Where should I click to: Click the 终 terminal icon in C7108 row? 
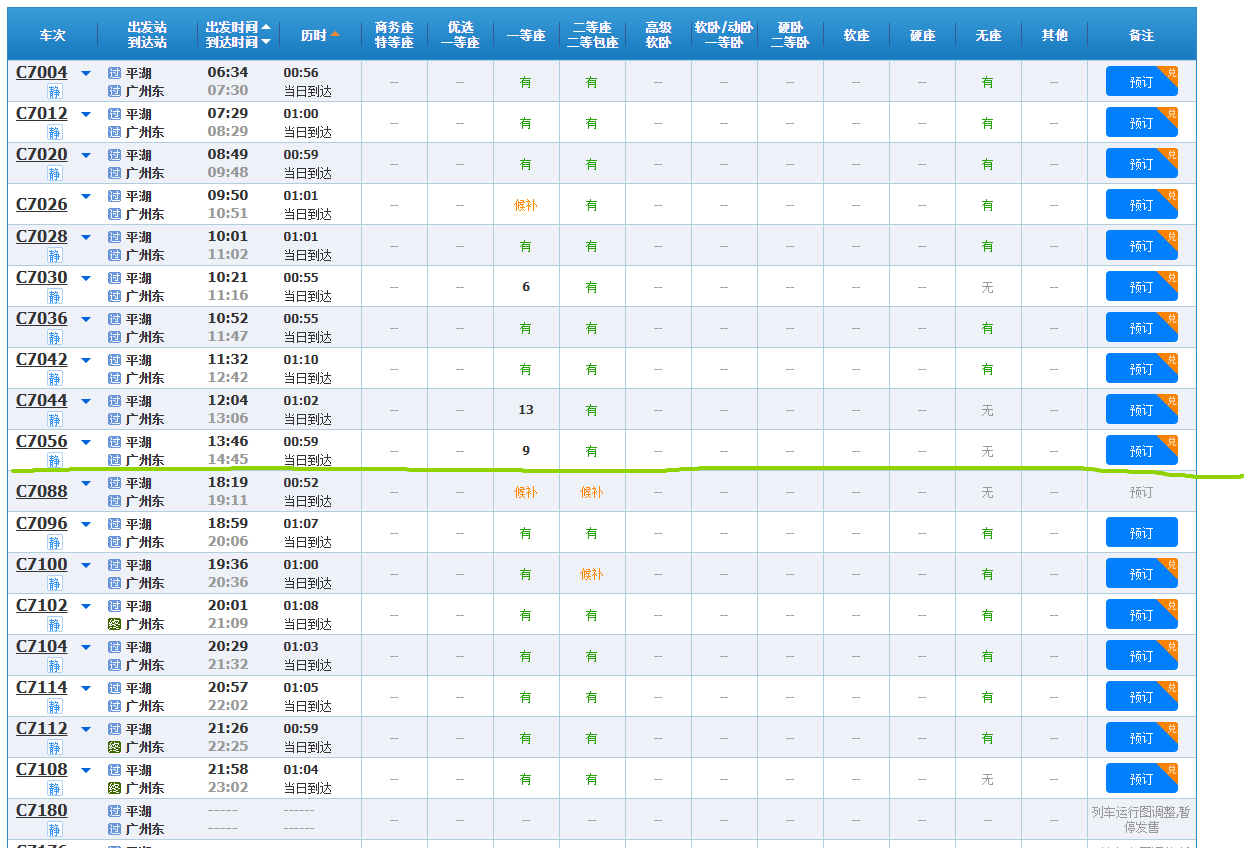[x=114, y=788]
